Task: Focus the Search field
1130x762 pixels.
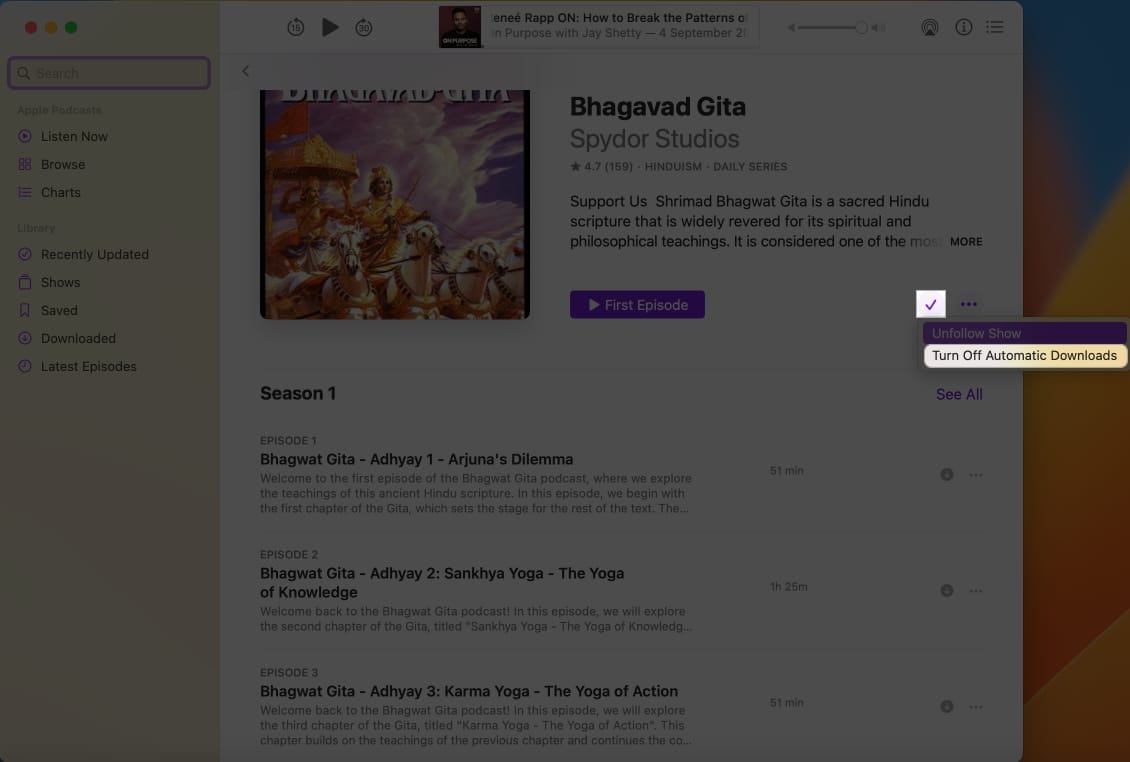Action: (109, 74)
